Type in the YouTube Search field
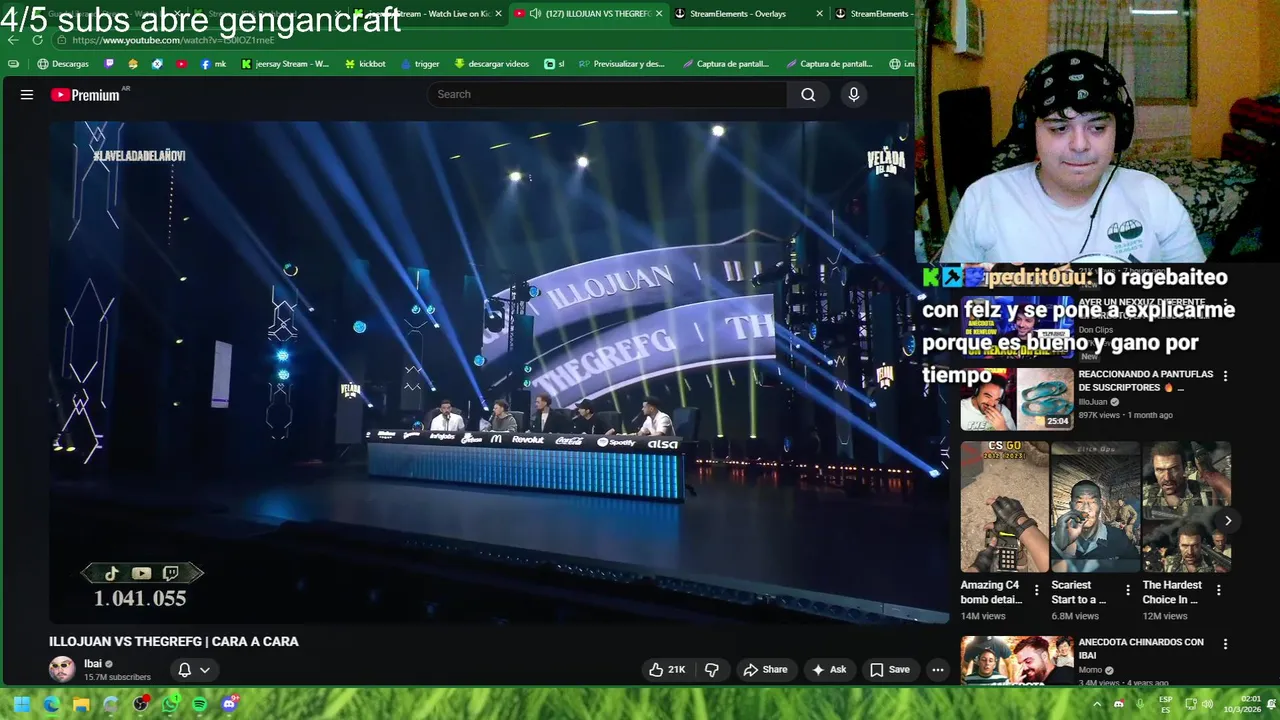The width and height of the screenshot is (1280, 720). (607, 94)
